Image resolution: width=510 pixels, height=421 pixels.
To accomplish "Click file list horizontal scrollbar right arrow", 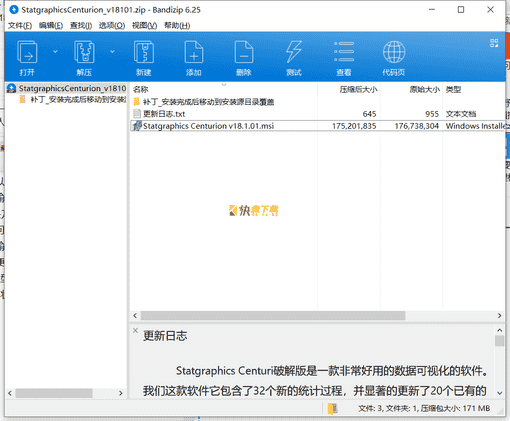I will point(499,315).
